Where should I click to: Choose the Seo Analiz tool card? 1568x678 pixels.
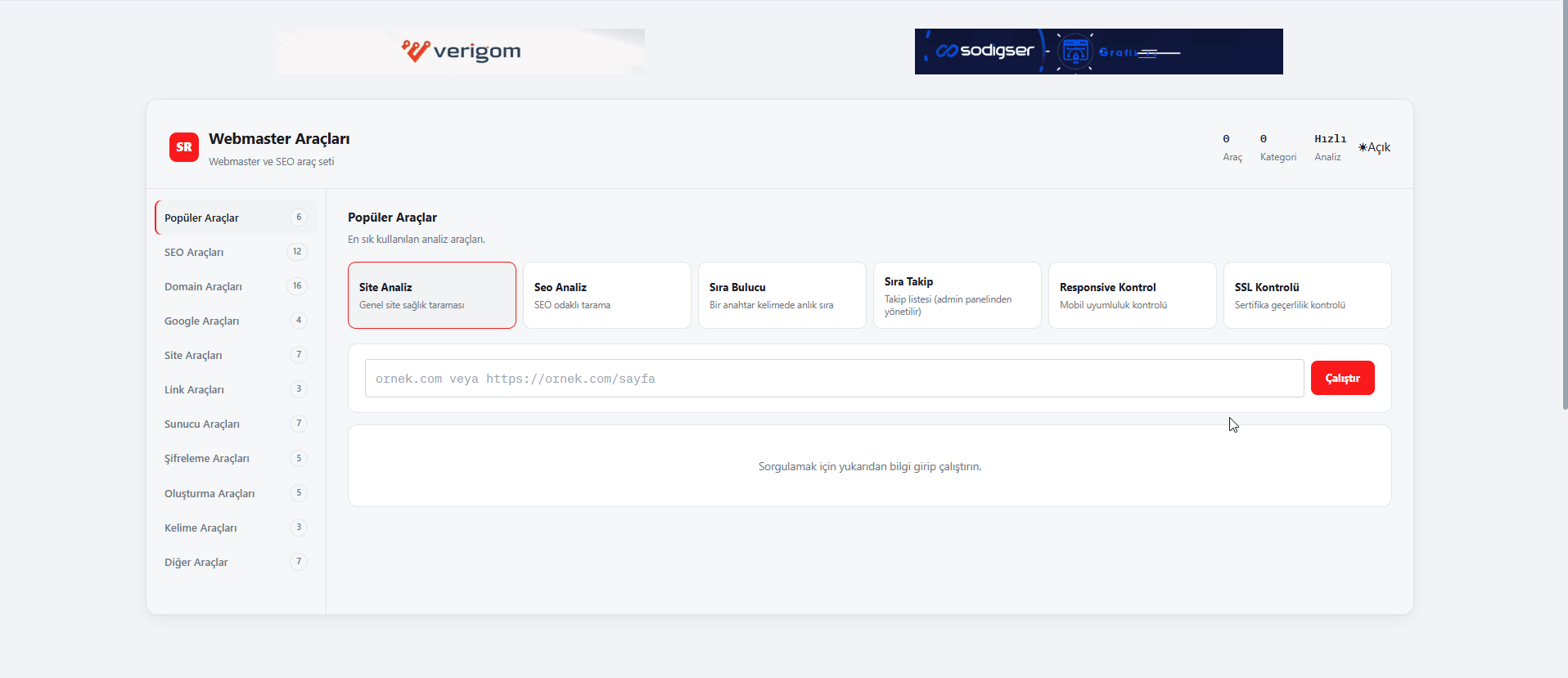tap(607, 295)
